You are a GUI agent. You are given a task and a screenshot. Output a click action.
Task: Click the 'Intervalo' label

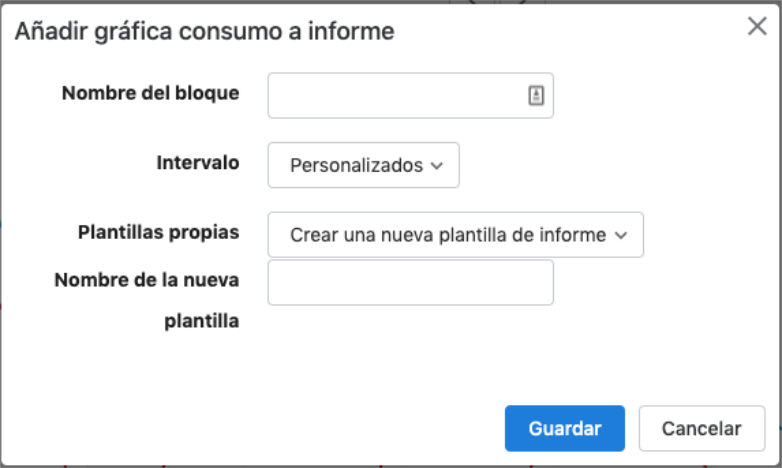coord(198,163)
